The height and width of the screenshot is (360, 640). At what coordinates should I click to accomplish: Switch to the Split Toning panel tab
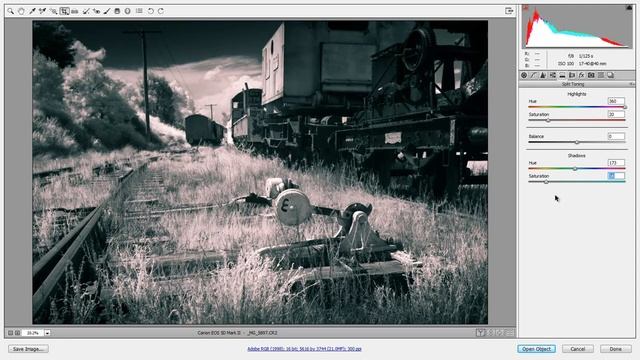[x=562, y=75]
